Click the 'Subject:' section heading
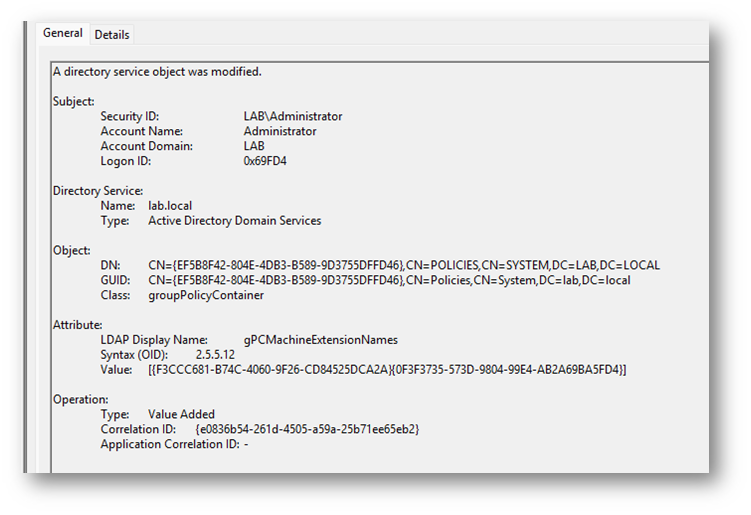The height and width of the screenshot is (515, 751). pyautogui.click(x=73, y=101)
